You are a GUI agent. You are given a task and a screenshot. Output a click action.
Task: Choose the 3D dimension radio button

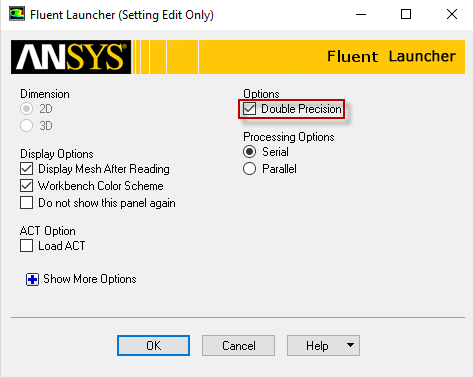[26, 126]
